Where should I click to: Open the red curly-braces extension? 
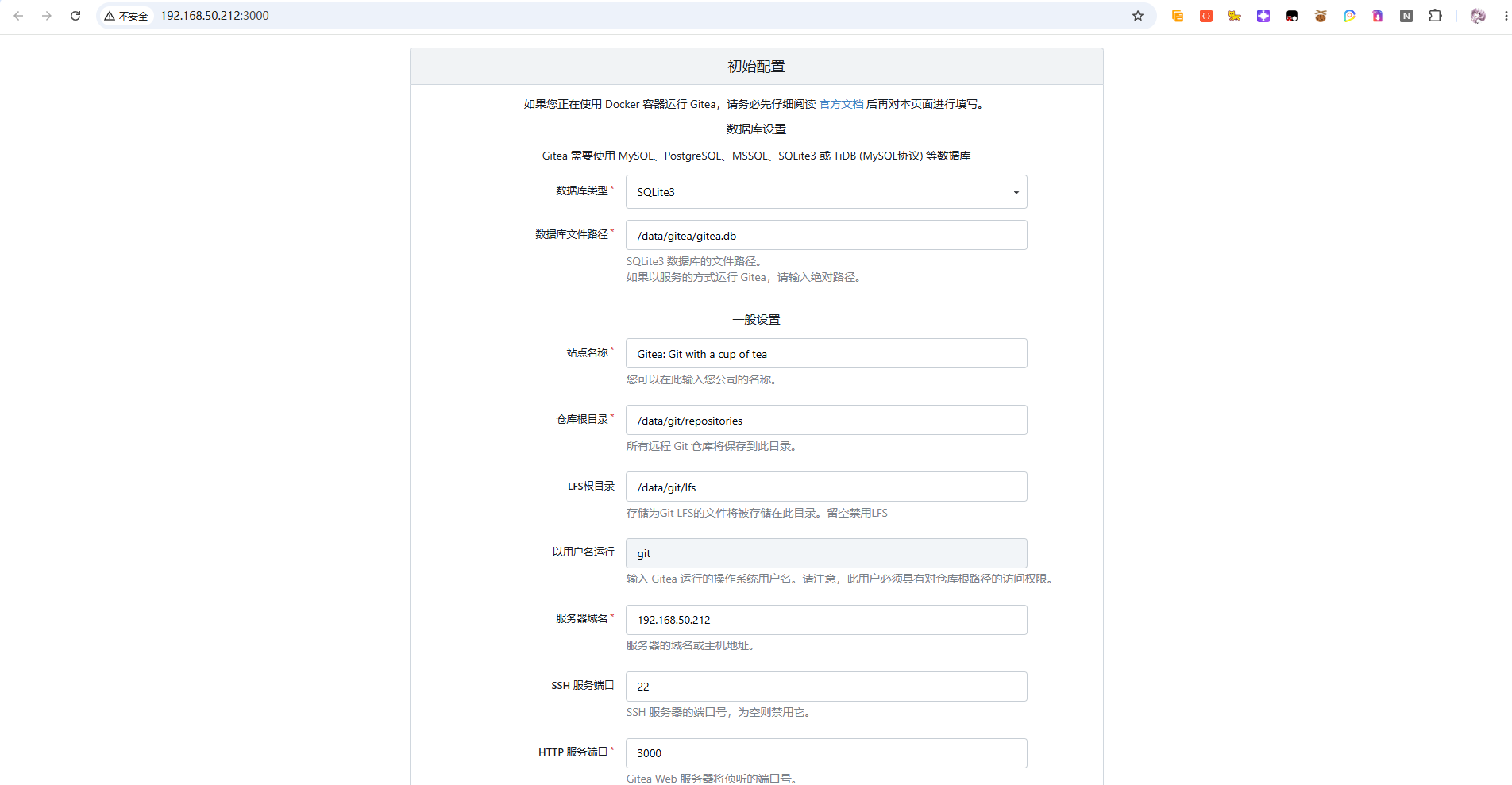[x=1206, y=16]
